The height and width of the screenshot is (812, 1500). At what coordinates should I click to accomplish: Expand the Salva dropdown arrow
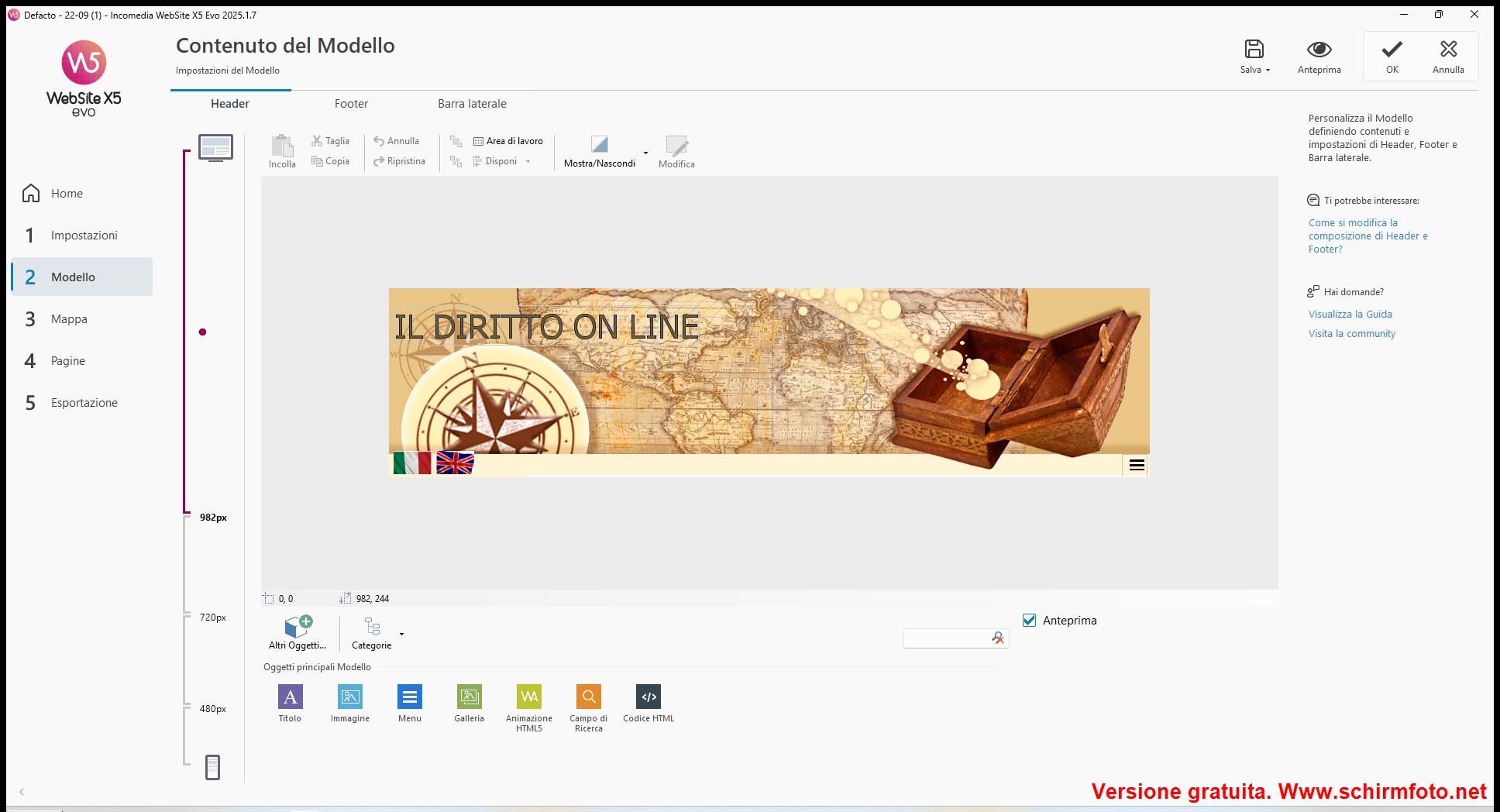tap(1268, 71)
